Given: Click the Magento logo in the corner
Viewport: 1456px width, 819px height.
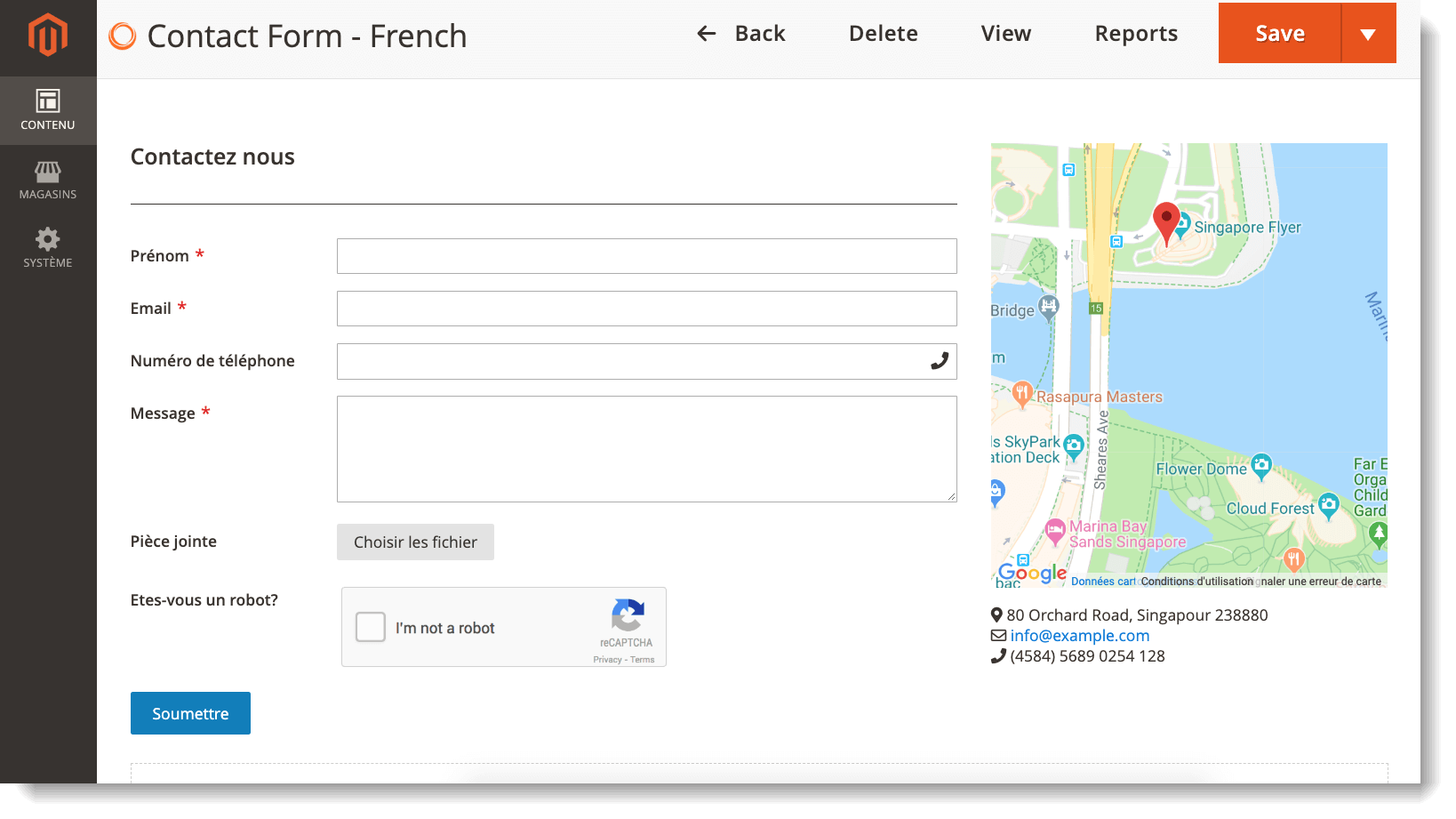Looking at the screenshot, I should [48, 36].
